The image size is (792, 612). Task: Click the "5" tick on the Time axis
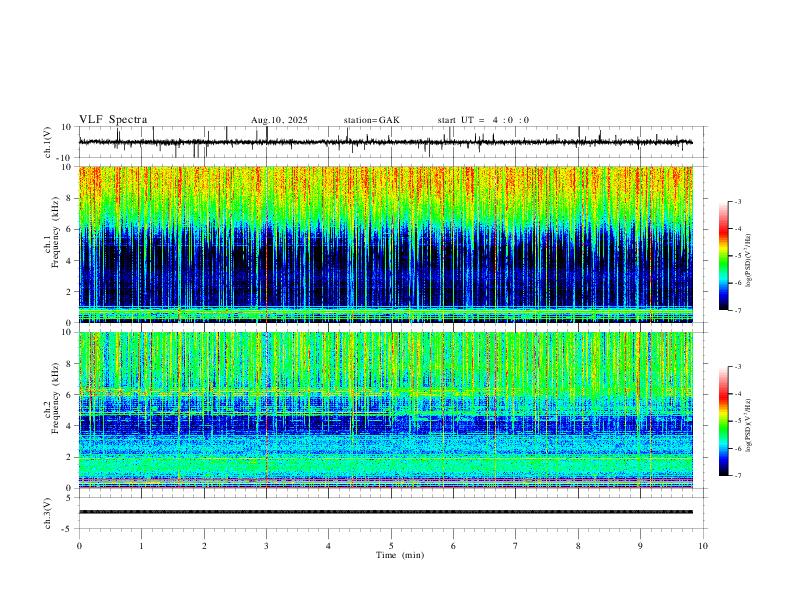pyautogui.click(x=391, y=546)
